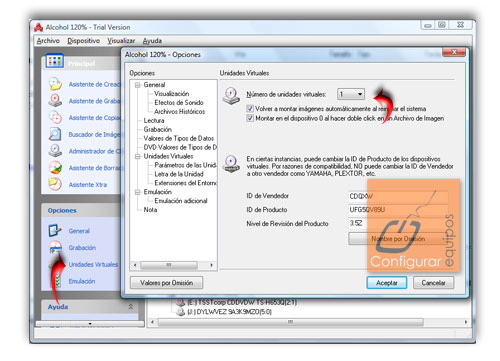Click the Emulación checklist icon in sidebar
The width and height of the screenshot is (500, 361).
(x=58, y=281)
